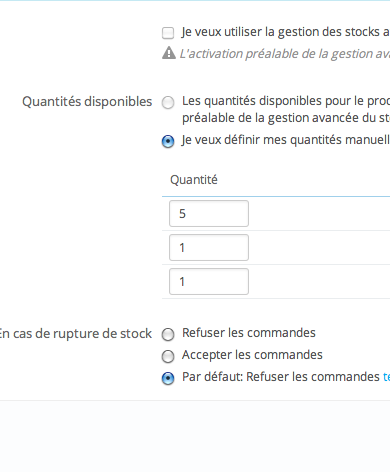The height and width of the screenshot is (472, 390).
Task: Click the 'Quantité' column header
Action: pyautogui.click(x=194, y=180)
